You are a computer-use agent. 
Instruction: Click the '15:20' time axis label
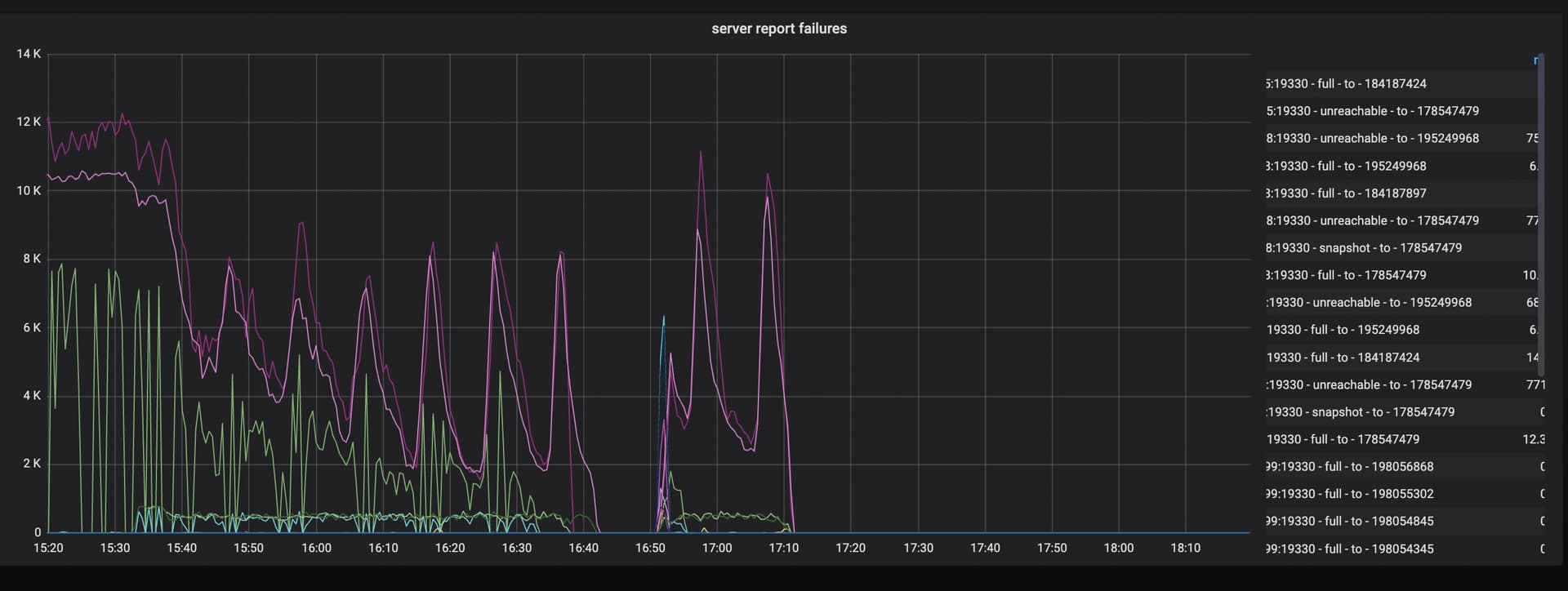pyautogui.click(x=48, y=548)
